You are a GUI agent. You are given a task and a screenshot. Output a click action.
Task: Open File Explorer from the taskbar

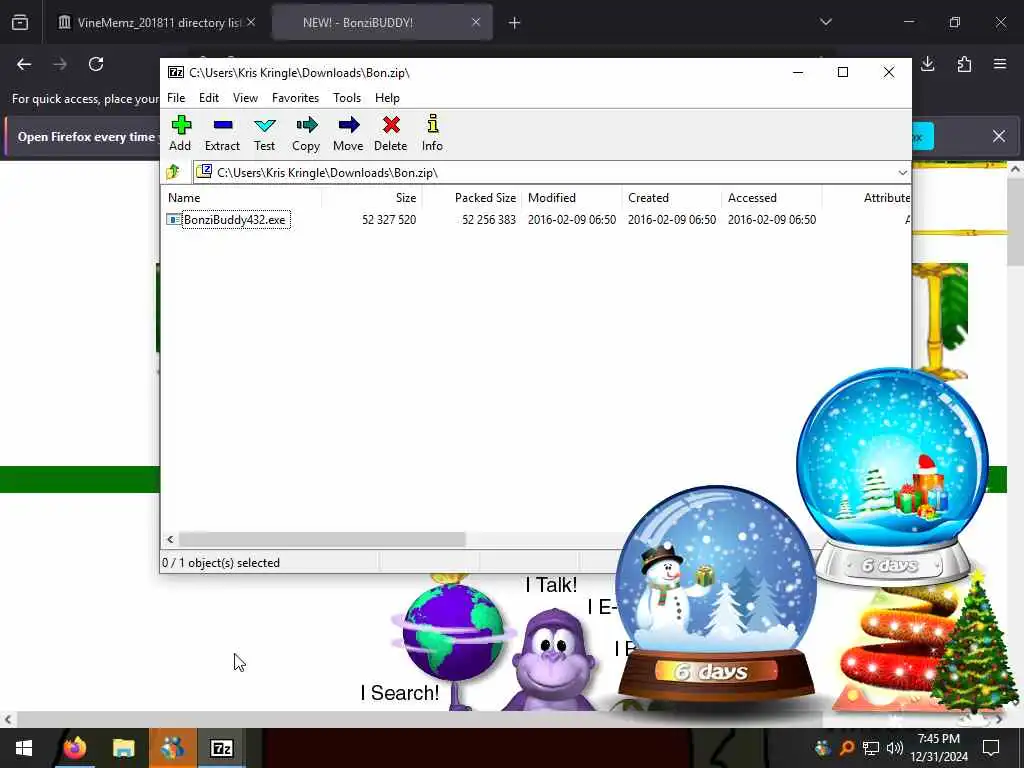point(123,748)
